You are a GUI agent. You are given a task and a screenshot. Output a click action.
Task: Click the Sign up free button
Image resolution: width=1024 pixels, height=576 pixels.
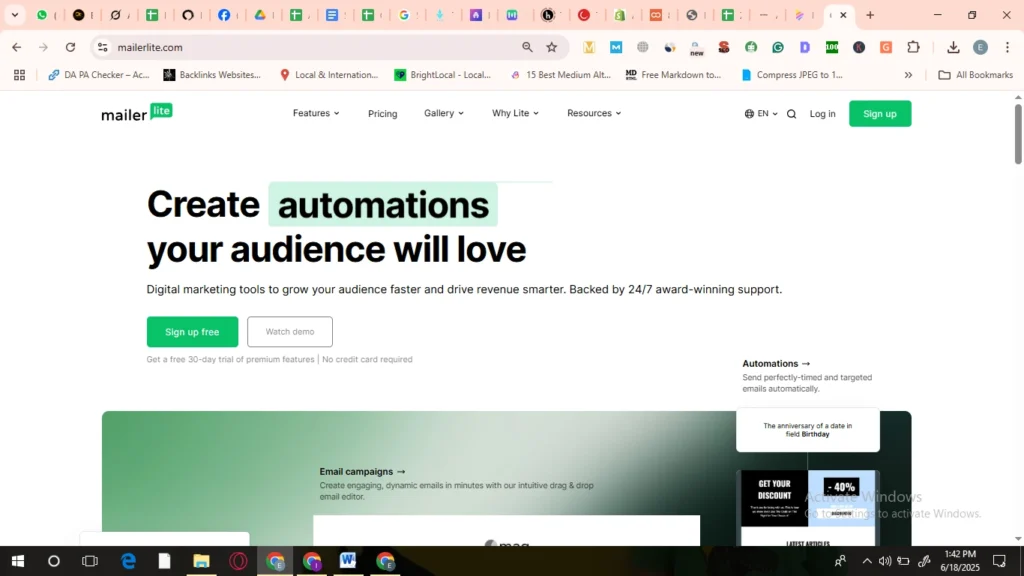point(192,332)
